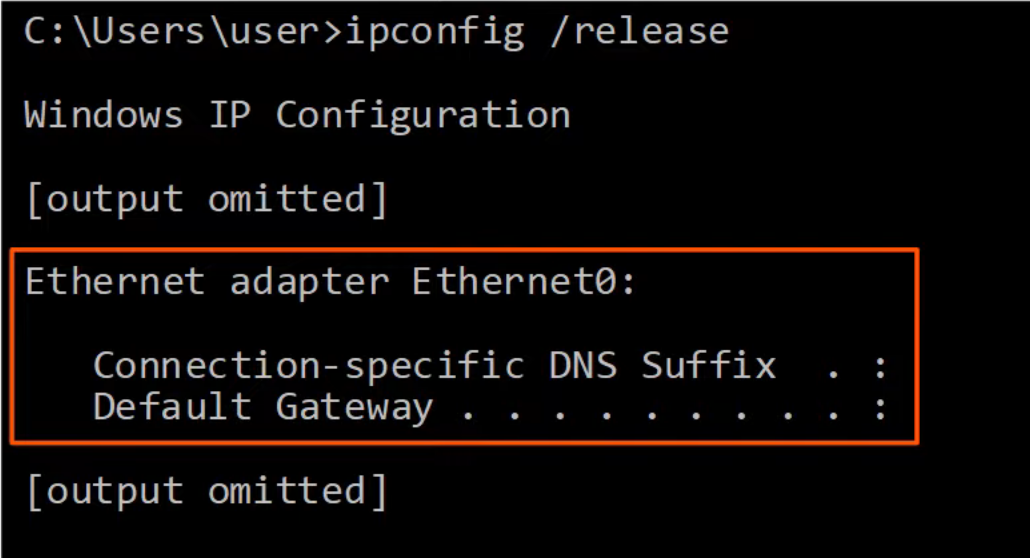Click the first word Ethernet before adapter
This screenshot has height=558, width=1030.
point(115,282)
